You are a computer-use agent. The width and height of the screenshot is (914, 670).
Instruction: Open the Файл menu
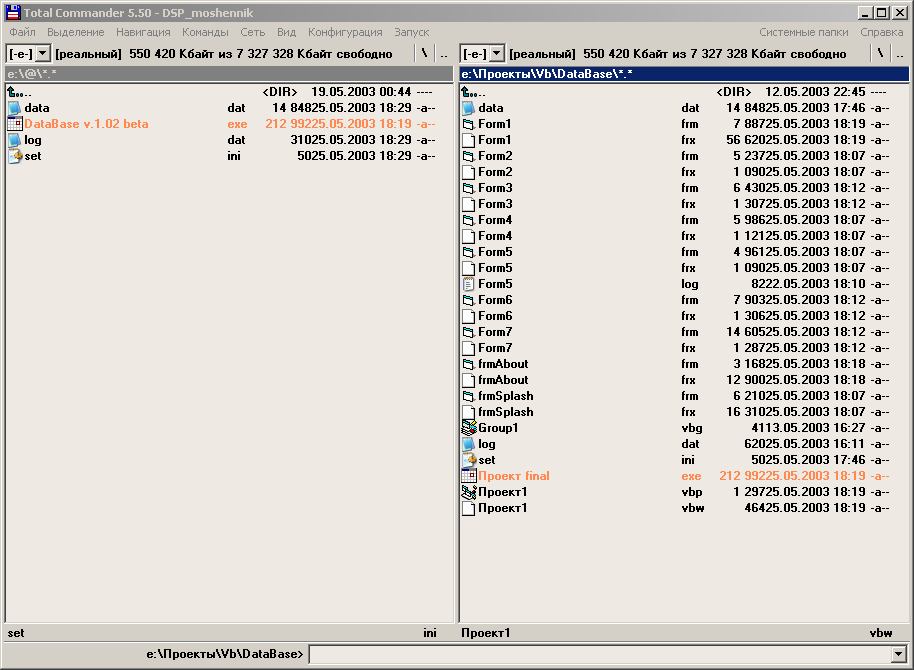coord(22,32)
